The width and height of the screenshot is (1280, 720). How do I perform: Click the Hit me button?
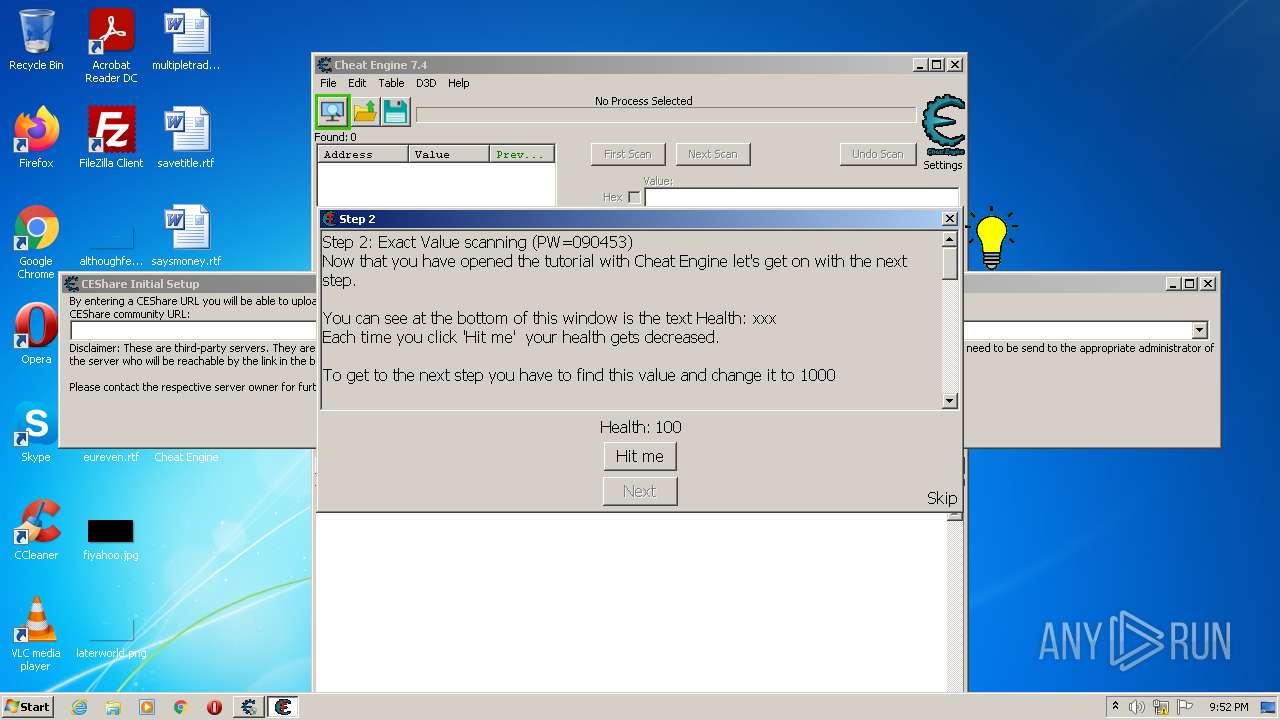pyautogui.click(x=640, y=456)
